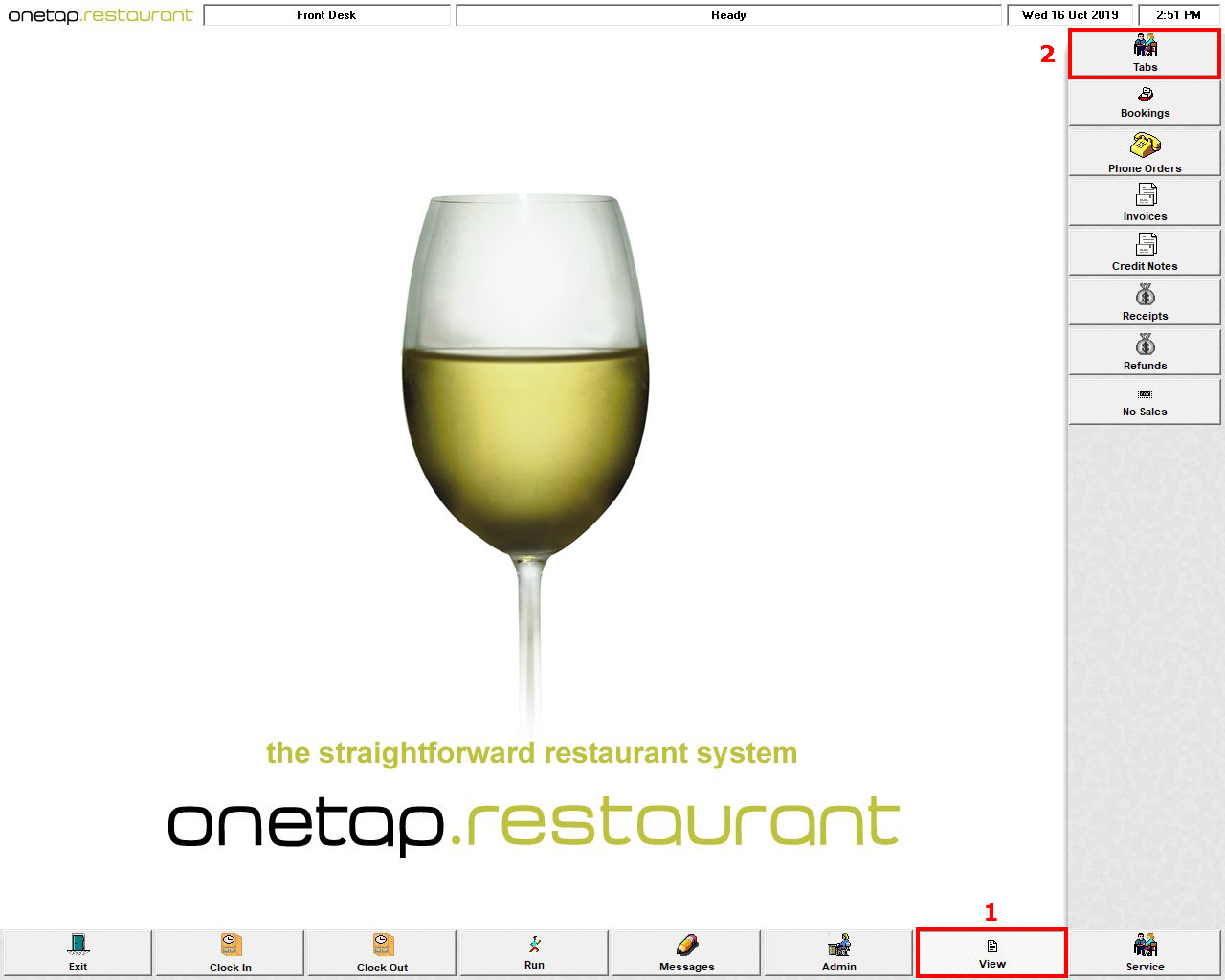Open the Messages tool
The image size is (1225, 980).
pyautogui.click(x=686, y=952)
